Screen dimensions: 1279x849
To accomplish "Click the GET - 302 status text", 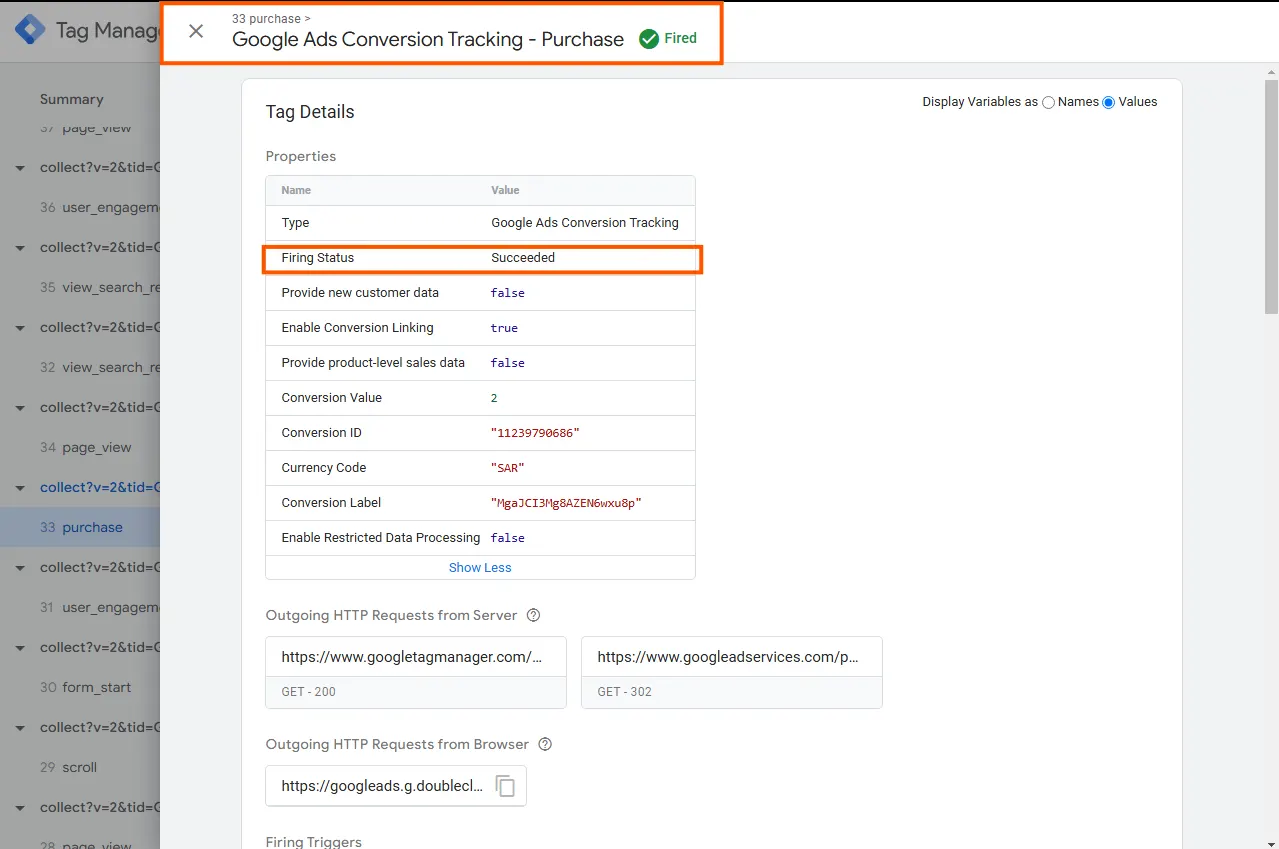I will coord(625,691).
